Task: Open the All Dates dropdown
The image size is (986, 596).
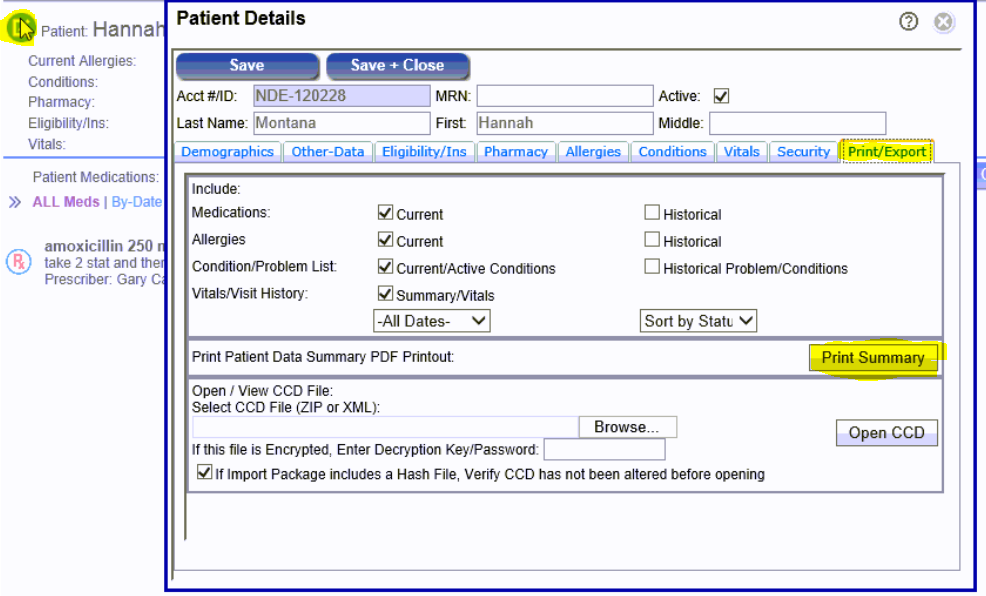Action: [x=431, y=321]
